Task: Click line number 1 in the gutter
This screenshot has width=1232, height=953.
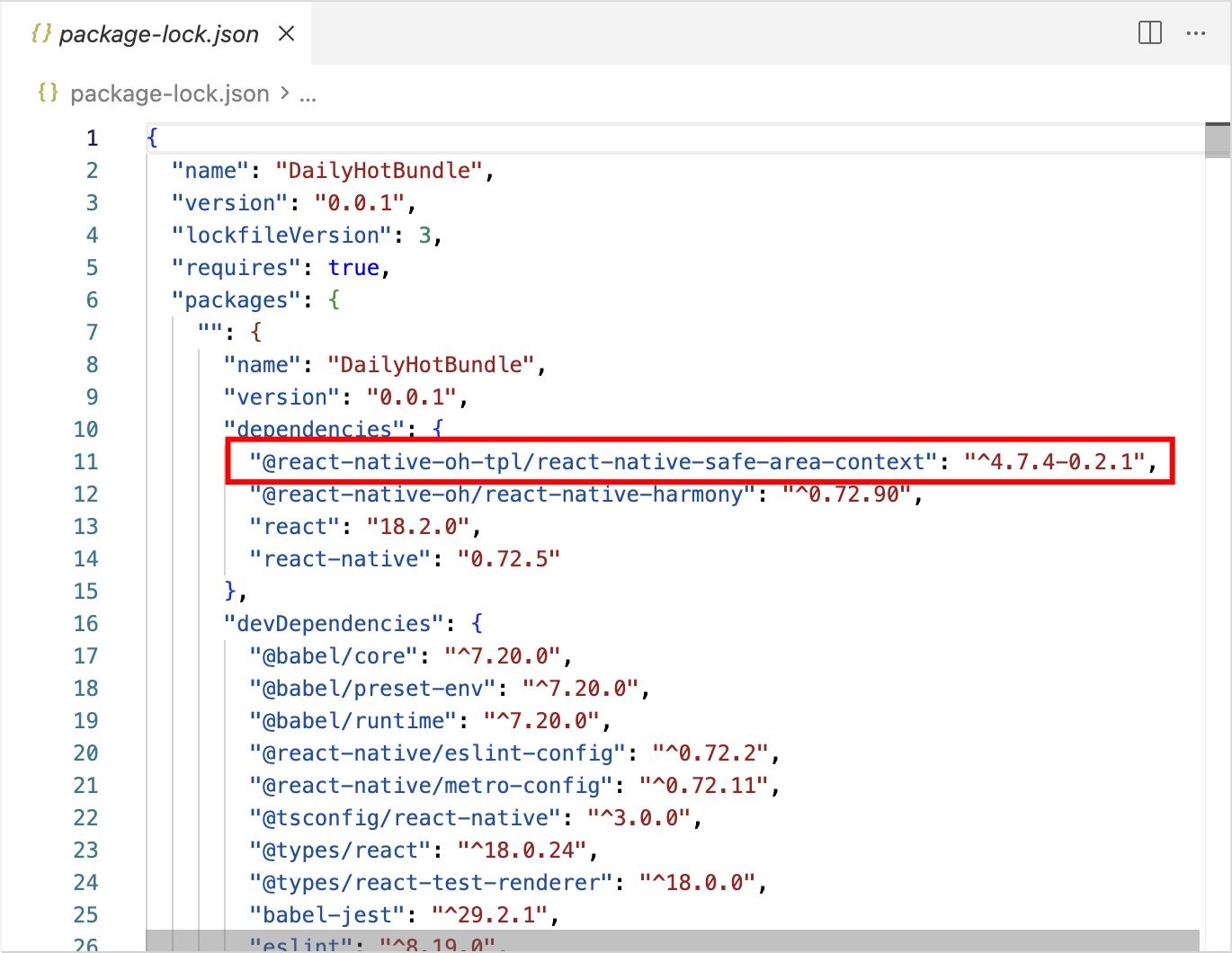Action: point(92,138)
